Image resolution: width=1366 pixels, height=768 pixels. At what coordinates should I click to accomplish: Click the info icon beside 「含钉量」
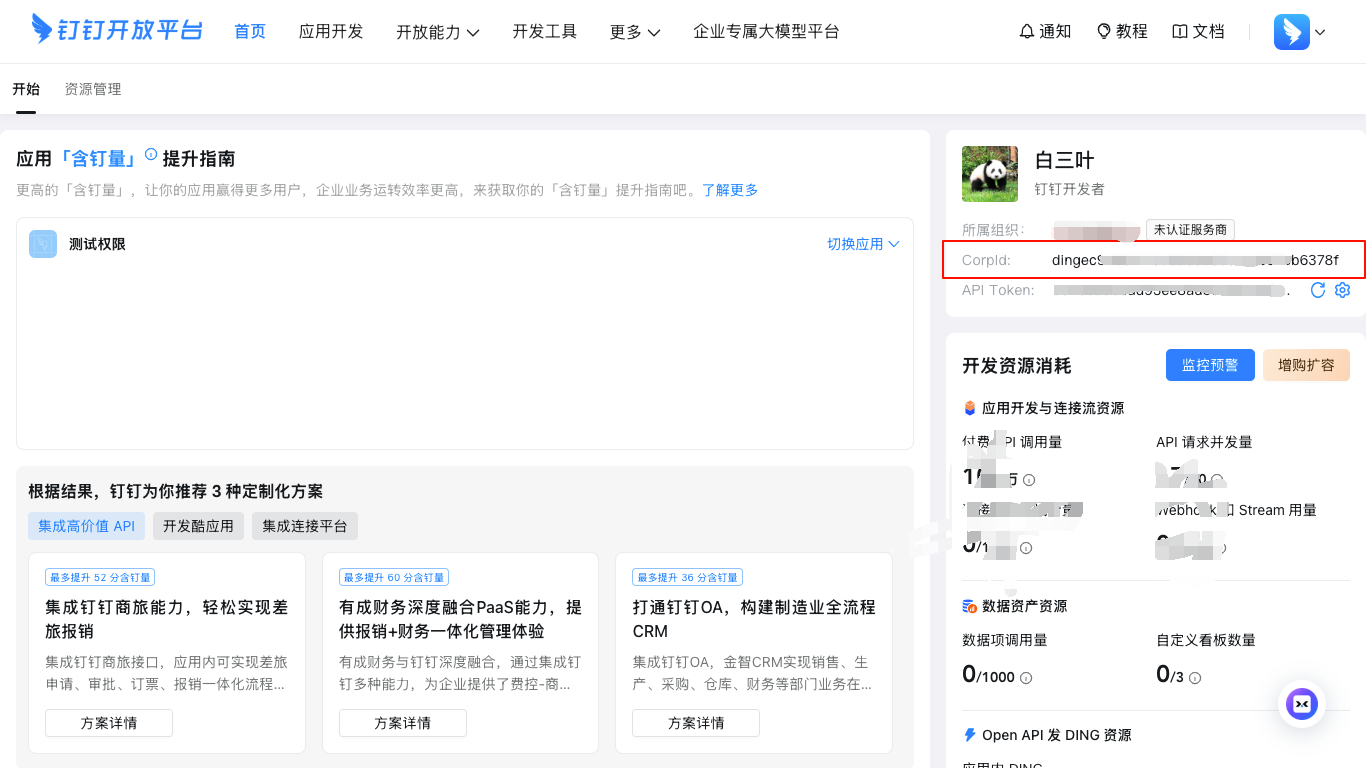[x=151, y=154]
